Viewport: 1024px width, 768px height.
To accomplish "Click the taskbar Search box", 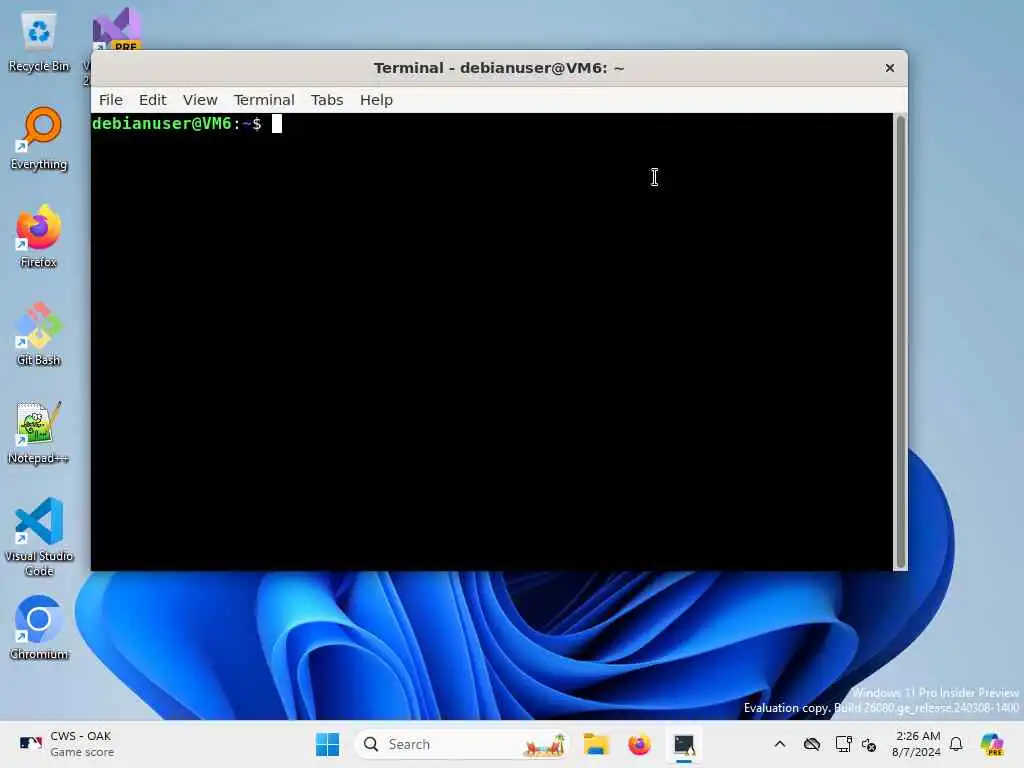I will (x=461, y=744).
